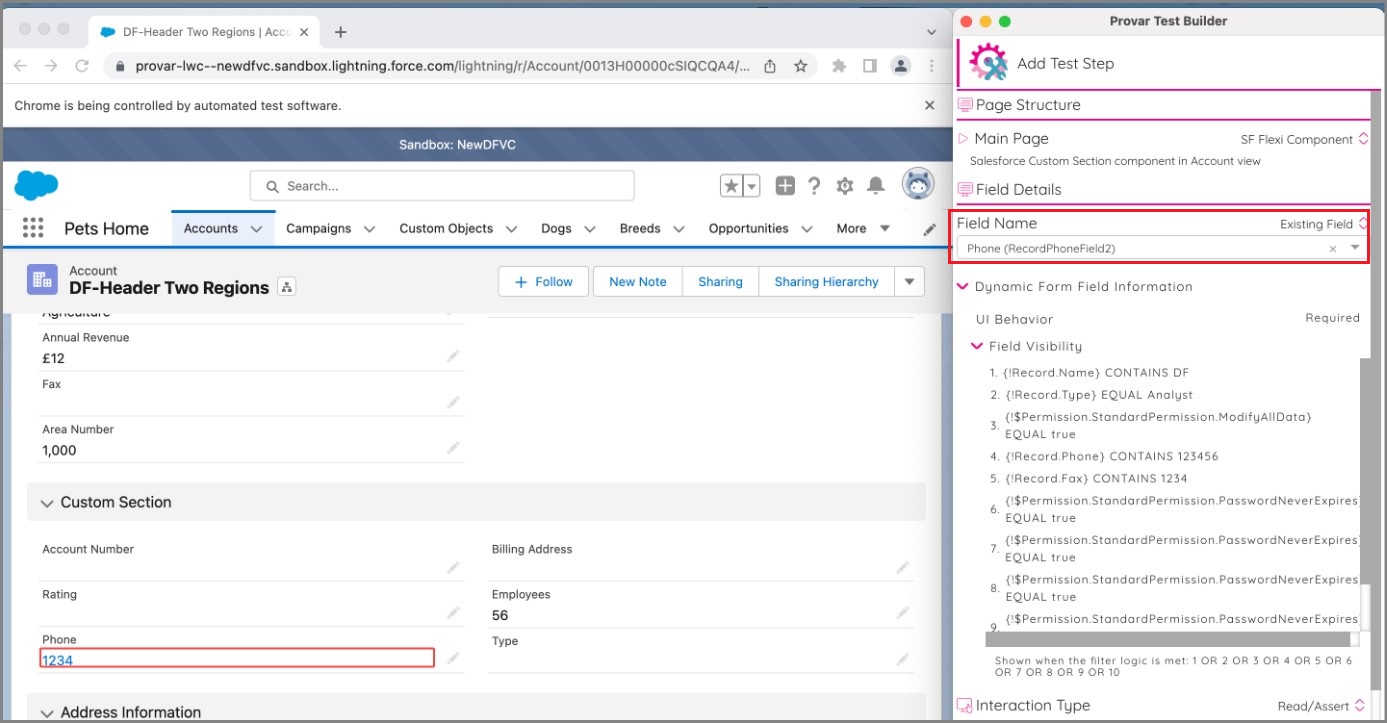
Task: Click the Follow button
Action: tap(544, 282)
